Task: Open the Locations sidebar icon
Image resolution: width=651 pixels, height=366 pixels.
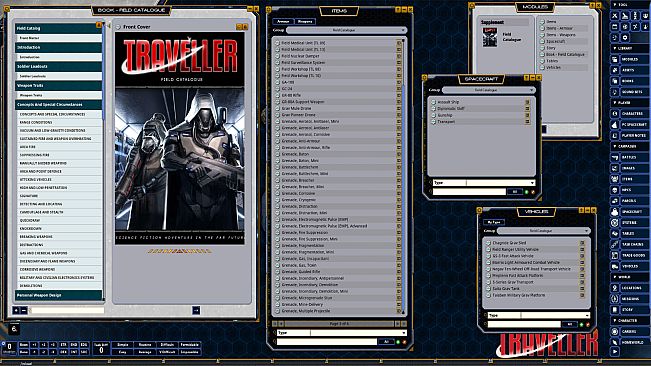Action: (615, 288)
